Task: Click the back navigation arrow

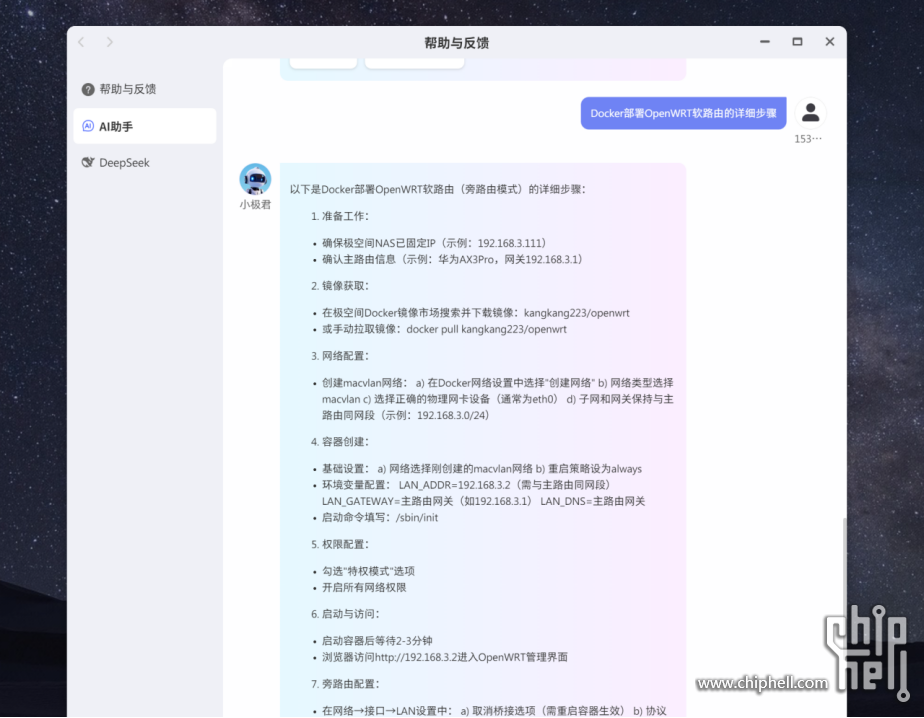Action: tap(82, 42)
